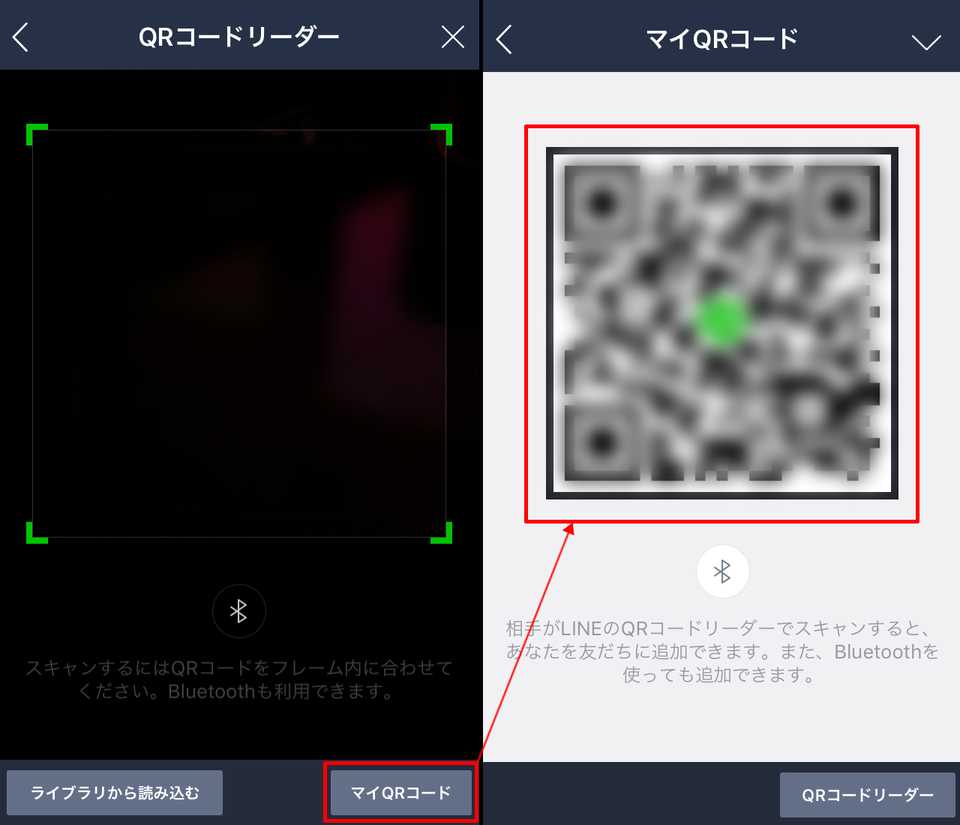Switch to QRコードリーダー via the bottom button
The image size is (960, 825).
pyautogui.click(x=867, y=794)
